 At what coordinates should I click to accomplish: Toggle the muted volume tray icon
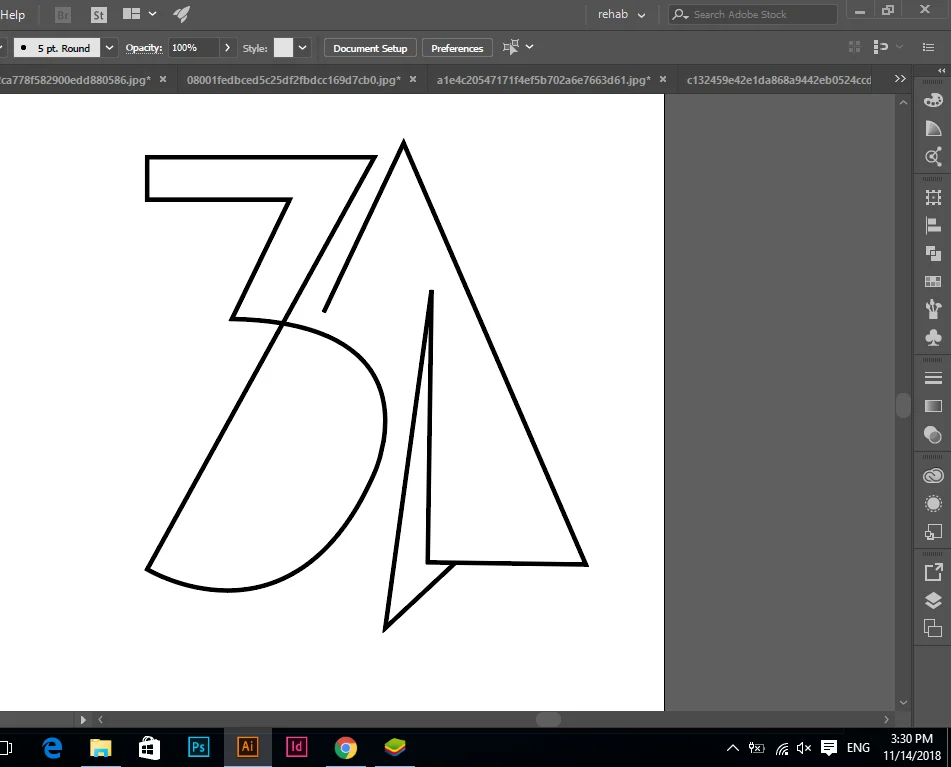804,748
